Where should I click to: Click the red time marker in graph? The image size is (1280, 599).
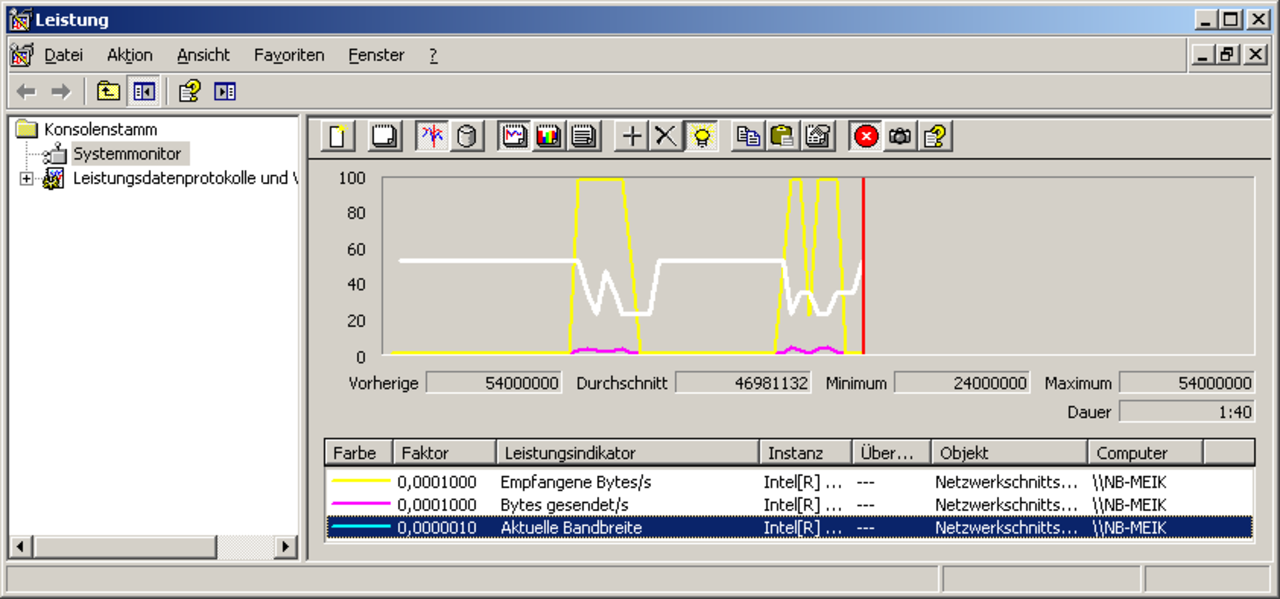click(x=863, y=266)
